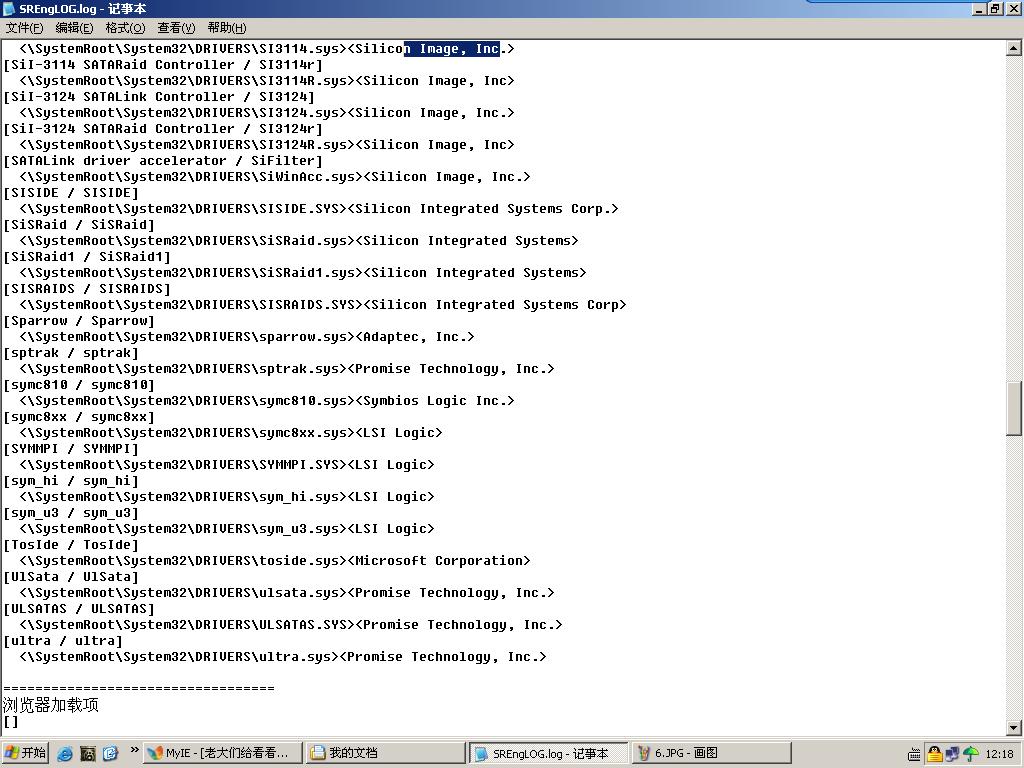Screen dimensions: 1024x768
Task: Click the '[Sparrow / Sparrow]' line
Action: (79, 321)
